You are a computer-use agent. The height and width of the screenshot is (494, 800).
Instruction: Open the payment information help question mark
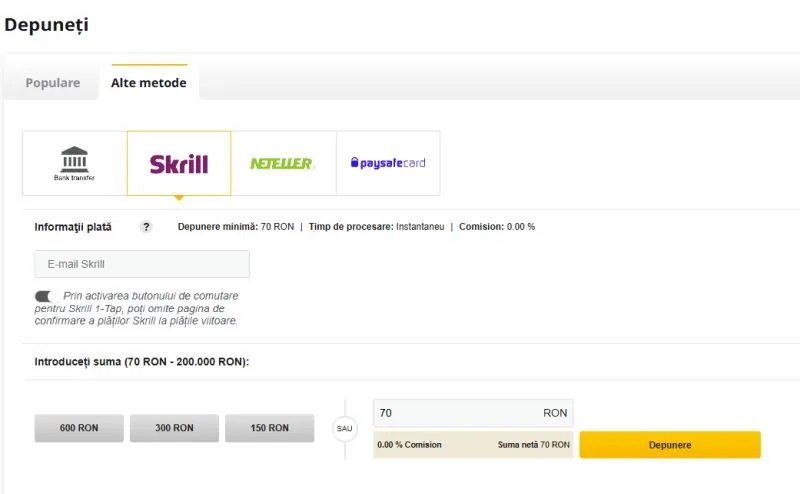click(x=146, y=227)
